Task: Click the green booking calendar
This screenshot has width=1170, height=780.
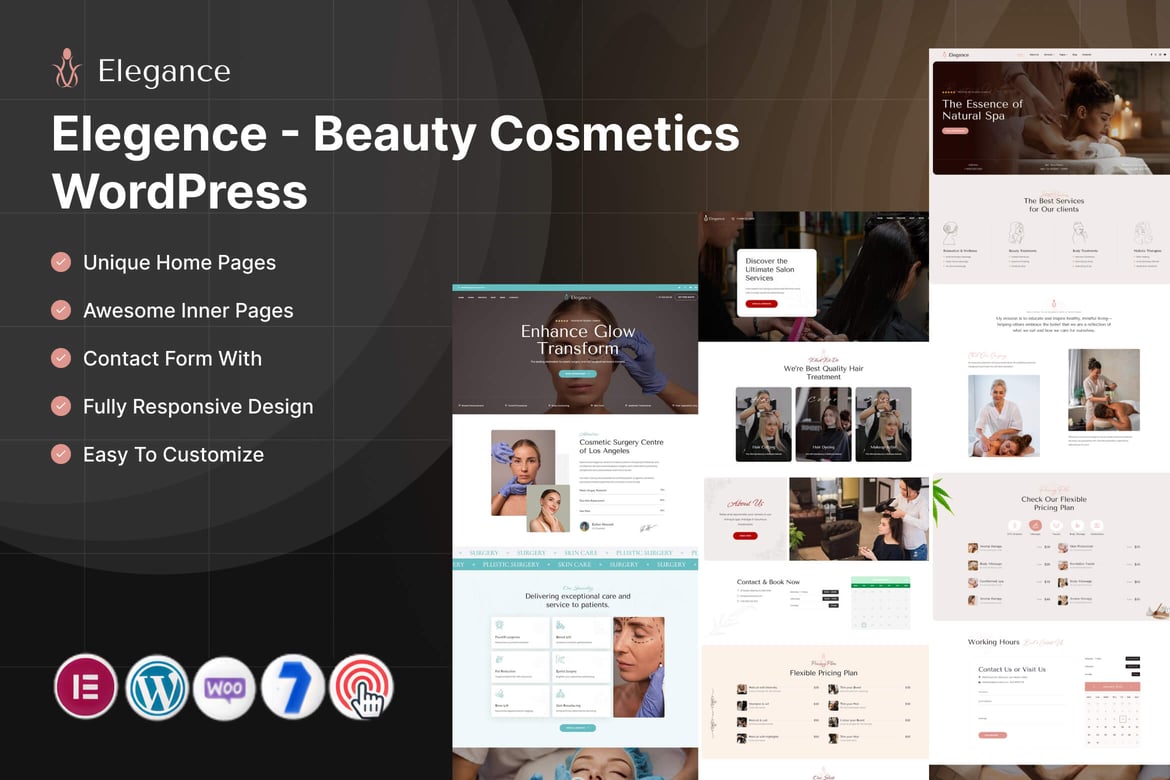Action: [x=880, y=603]
